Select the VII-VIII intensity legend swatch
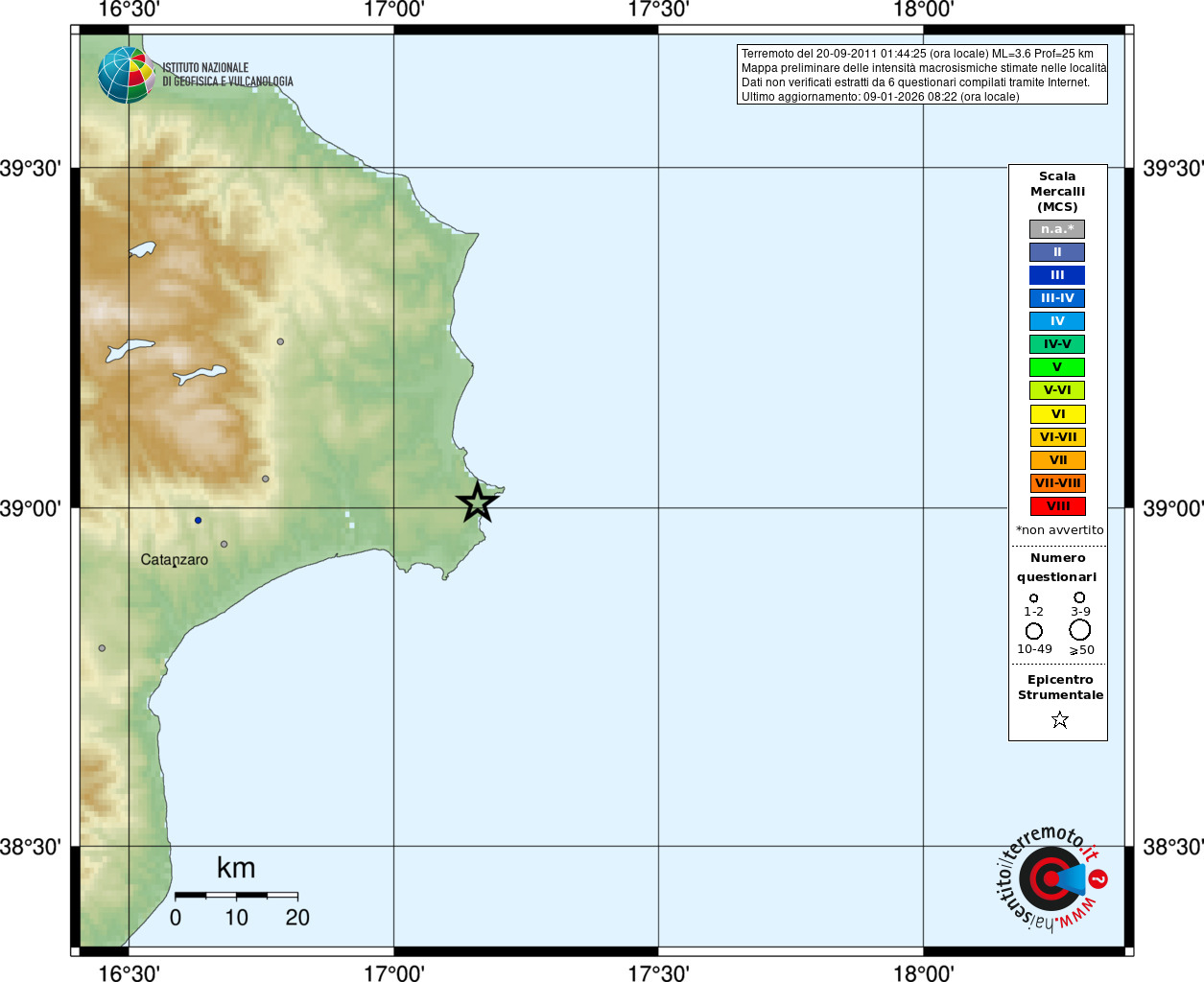 pos(1058,483)
